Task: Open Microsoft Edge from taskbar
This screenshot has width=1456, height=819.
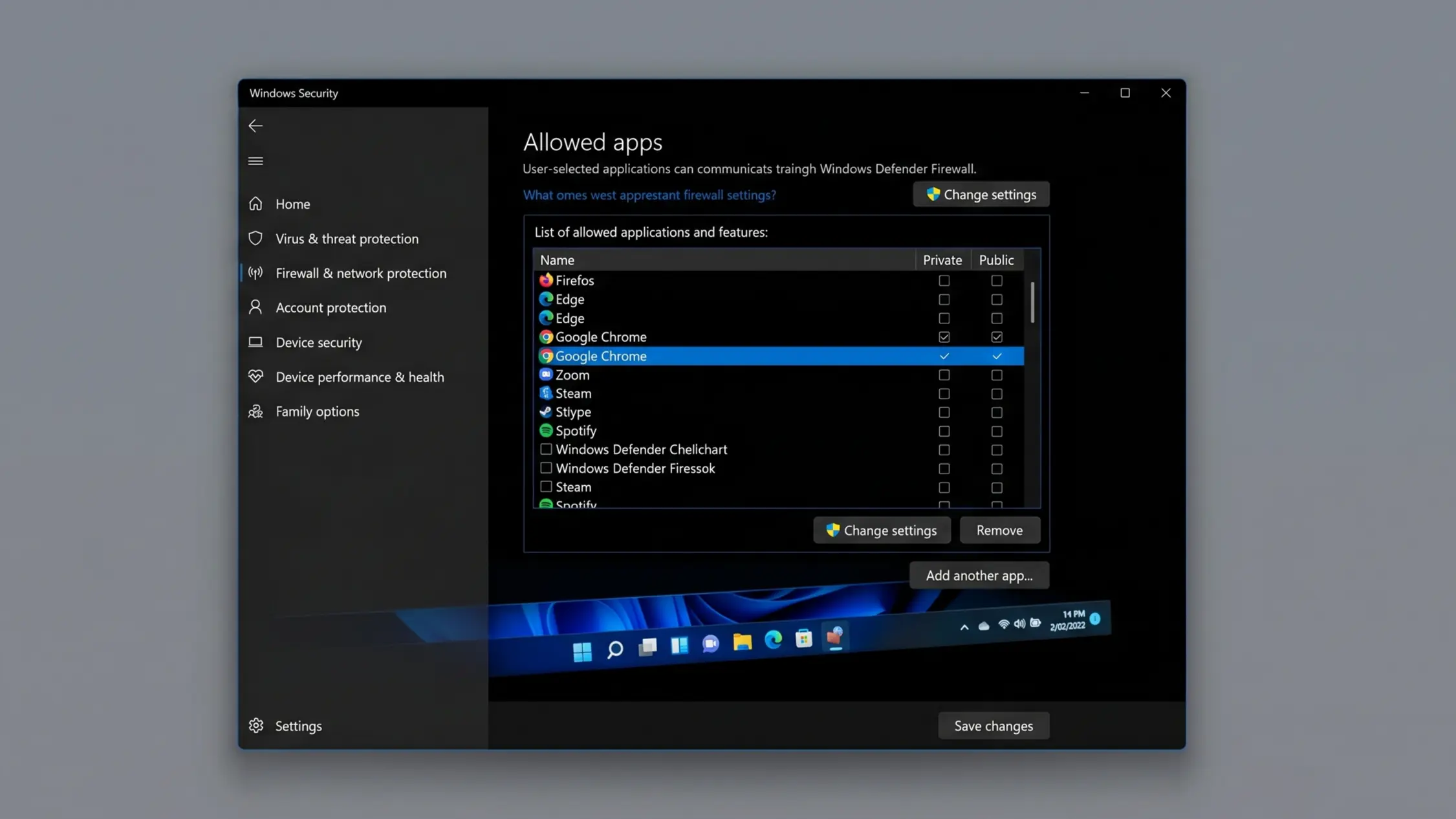Action: (773, 639)
